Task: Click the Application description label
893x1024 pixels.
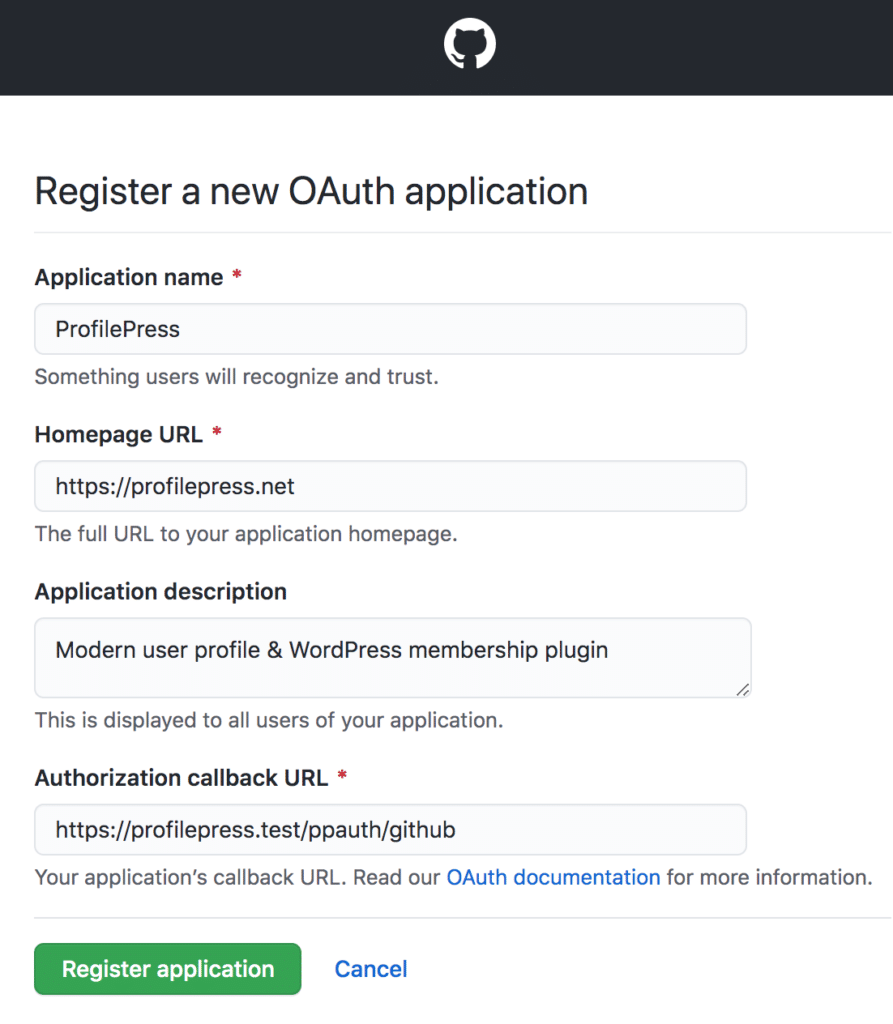Action: 161,592
